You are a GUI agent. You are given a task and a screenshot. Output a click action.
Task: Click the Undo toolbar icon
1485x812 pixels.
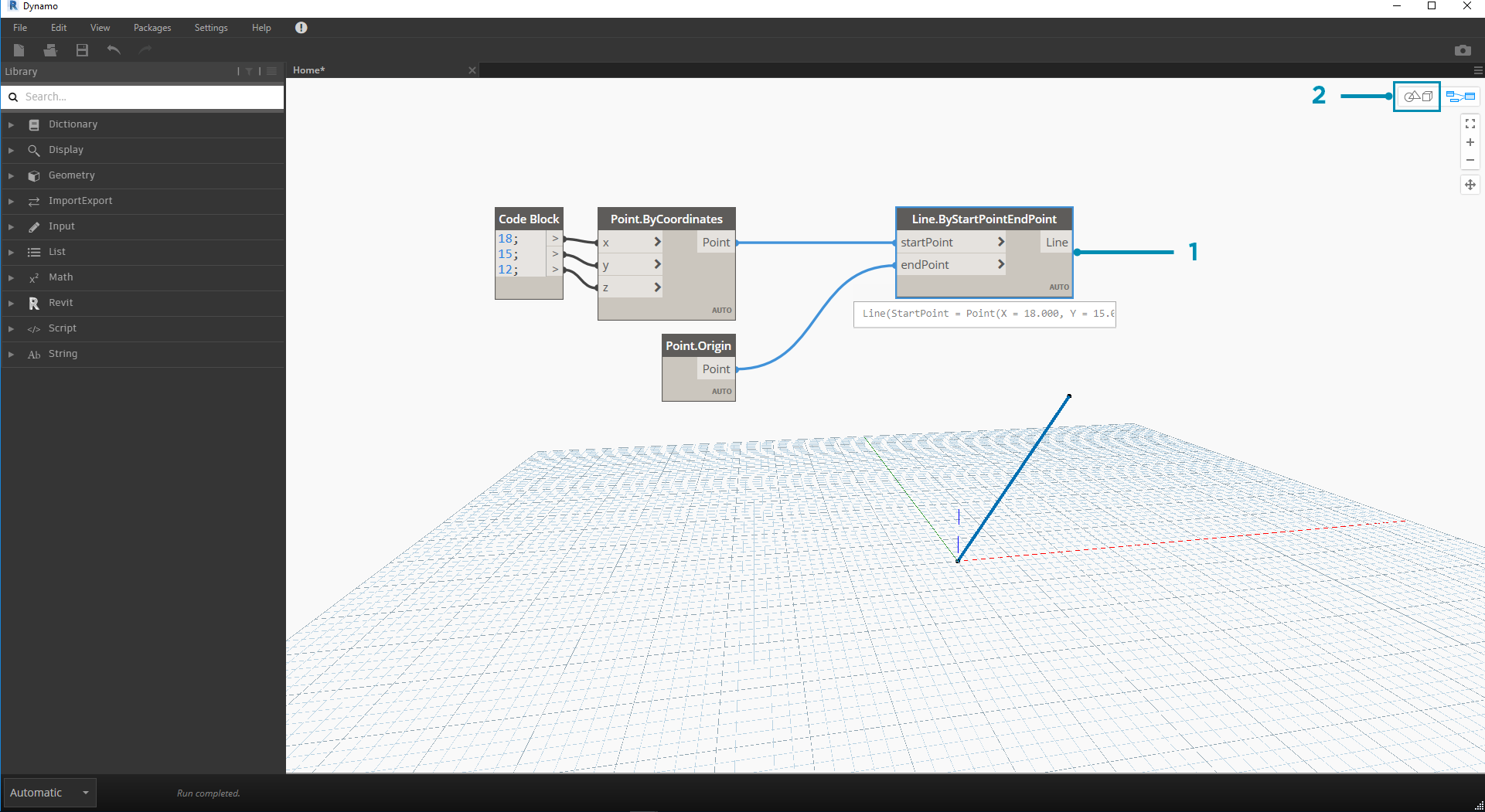[114, 50]
